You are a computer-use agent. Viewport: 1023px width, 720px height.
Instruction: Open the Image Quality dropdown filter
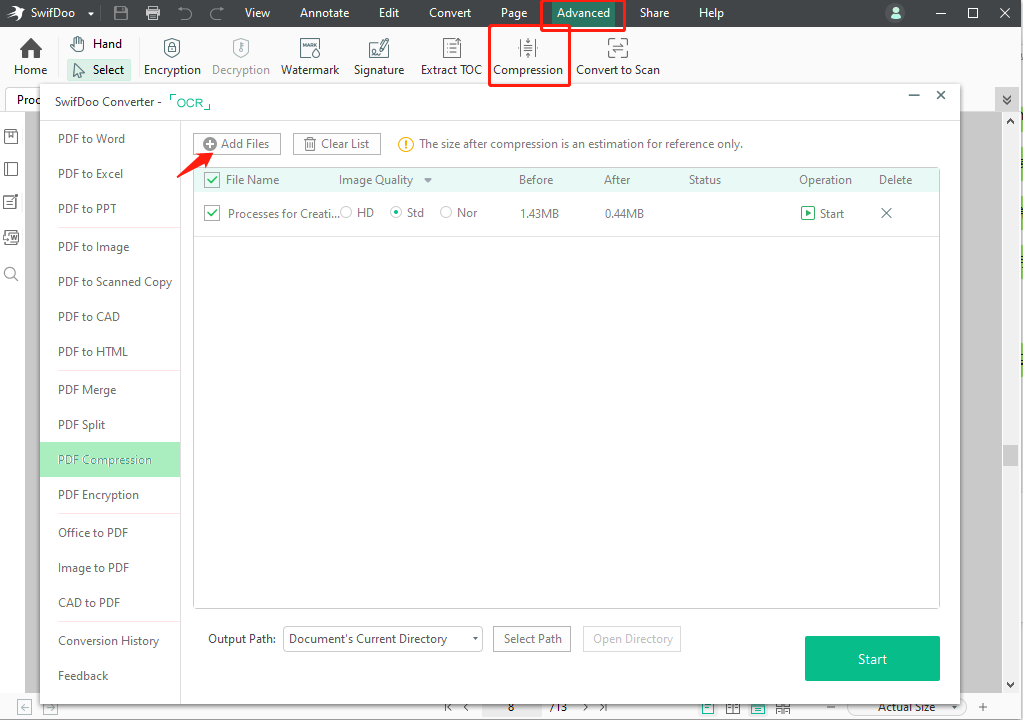click(x=429, y=179)
